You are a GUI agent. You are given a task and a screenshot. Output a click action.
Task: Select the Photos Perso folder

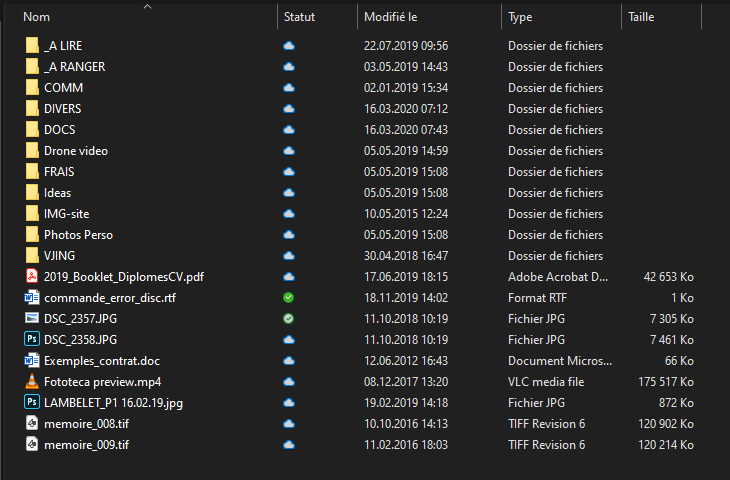pyautogui.click(x=78, y=235)
